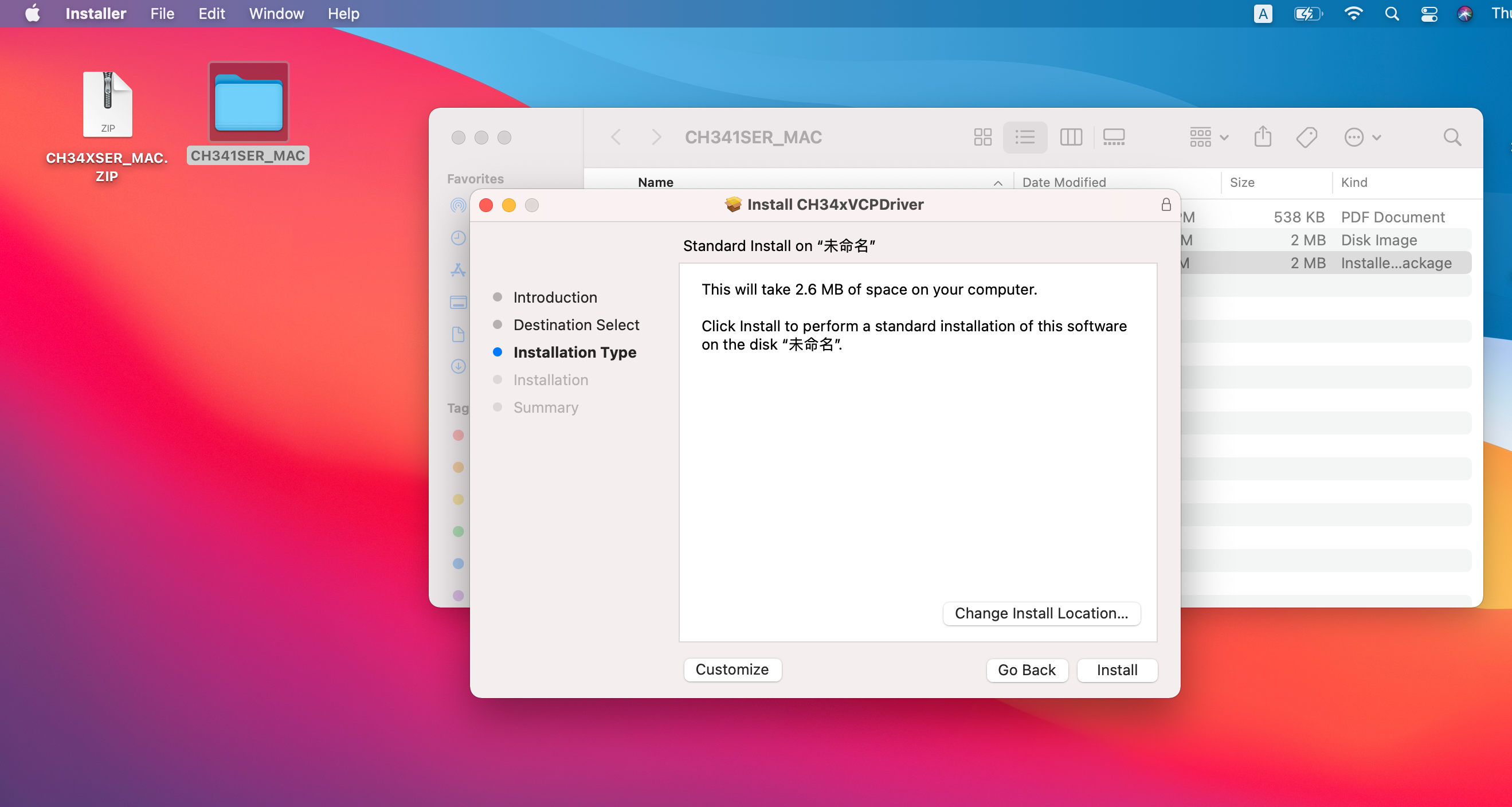The image size is (1512, 807).
Task: Select the Installer package row in Finder
Action: click(x=1325, y=263)
